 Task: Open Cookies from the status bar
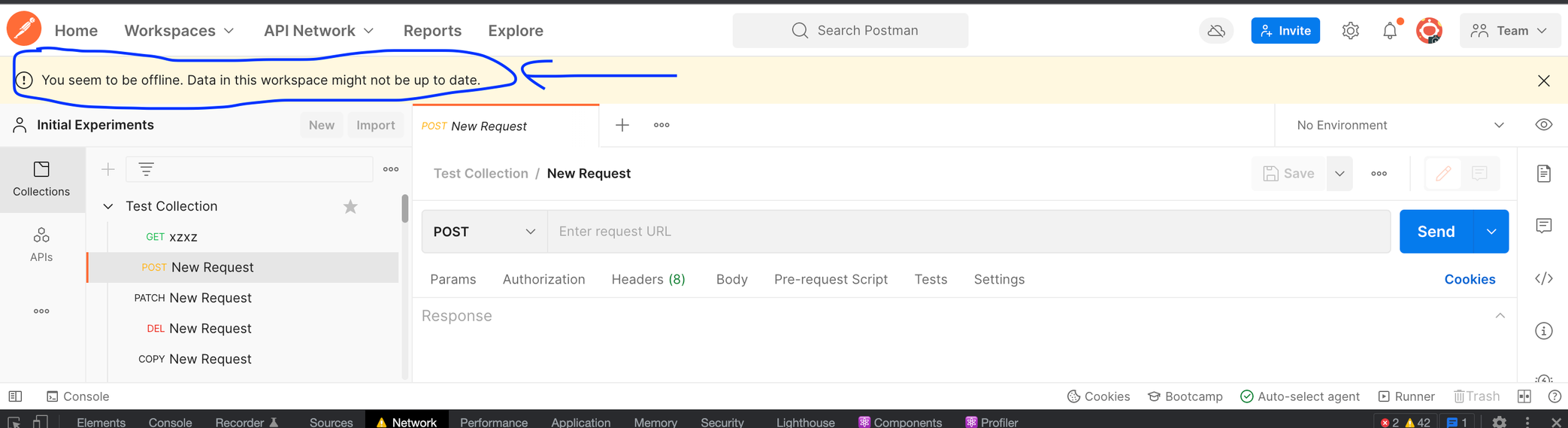point(1099,396)
